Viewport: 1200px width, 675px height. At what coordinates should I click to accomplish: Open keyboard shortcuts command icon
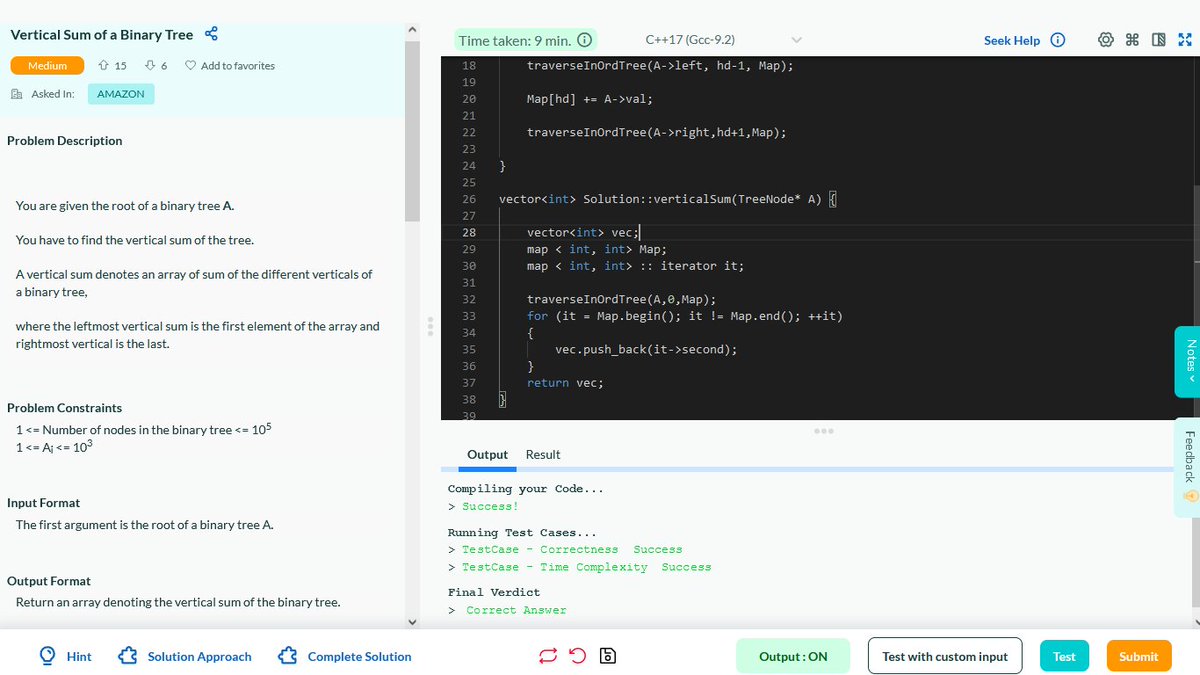click(x=1132, y=40)
